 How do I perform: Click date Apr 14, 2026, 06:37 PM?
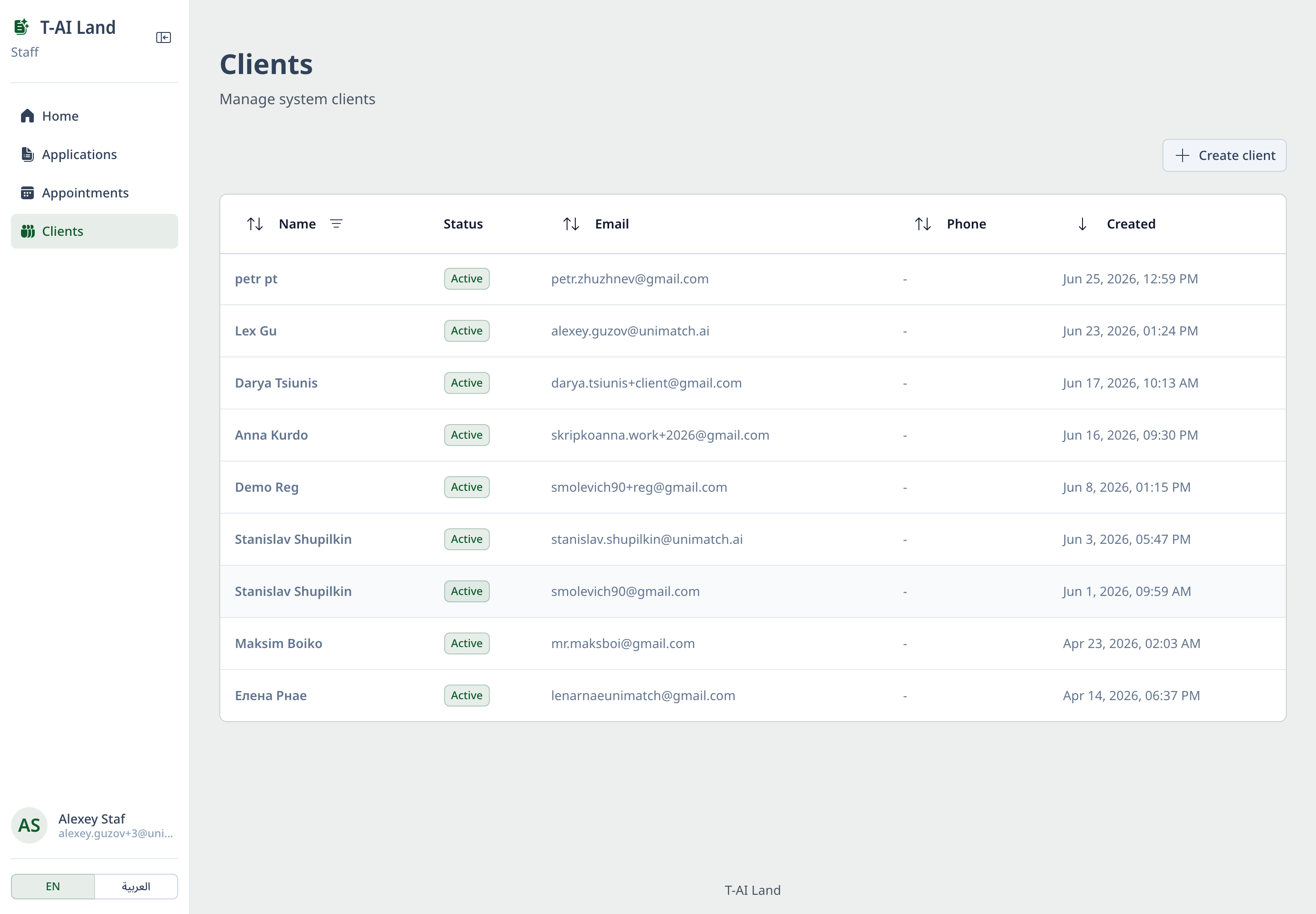pos(1131,696)
